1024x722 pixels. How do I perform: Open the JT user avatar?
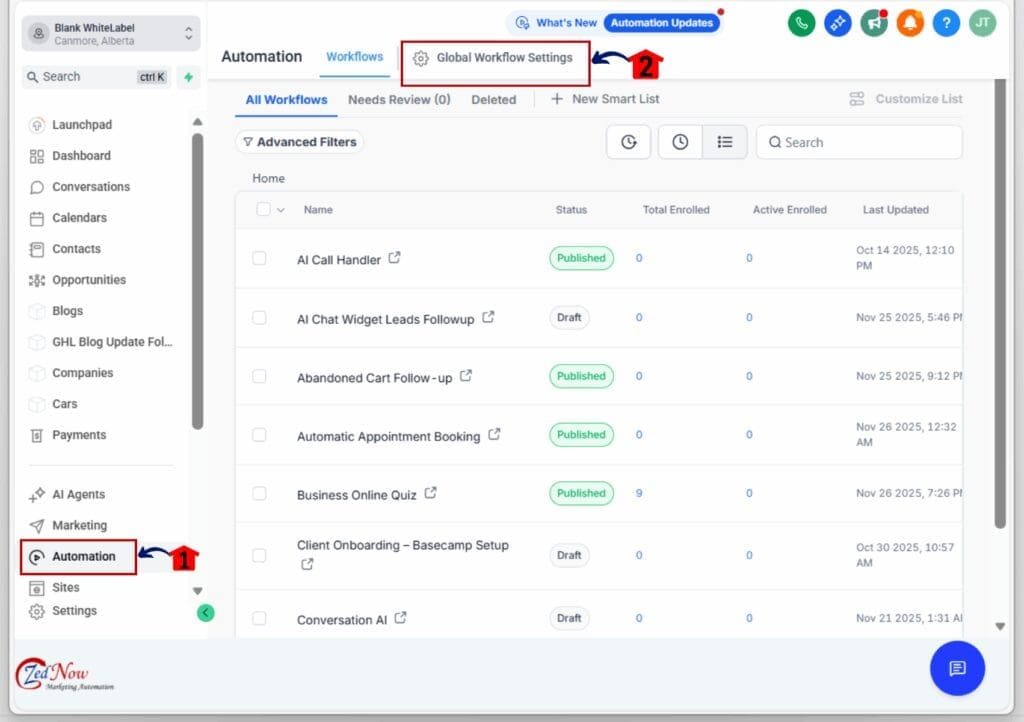982,24
